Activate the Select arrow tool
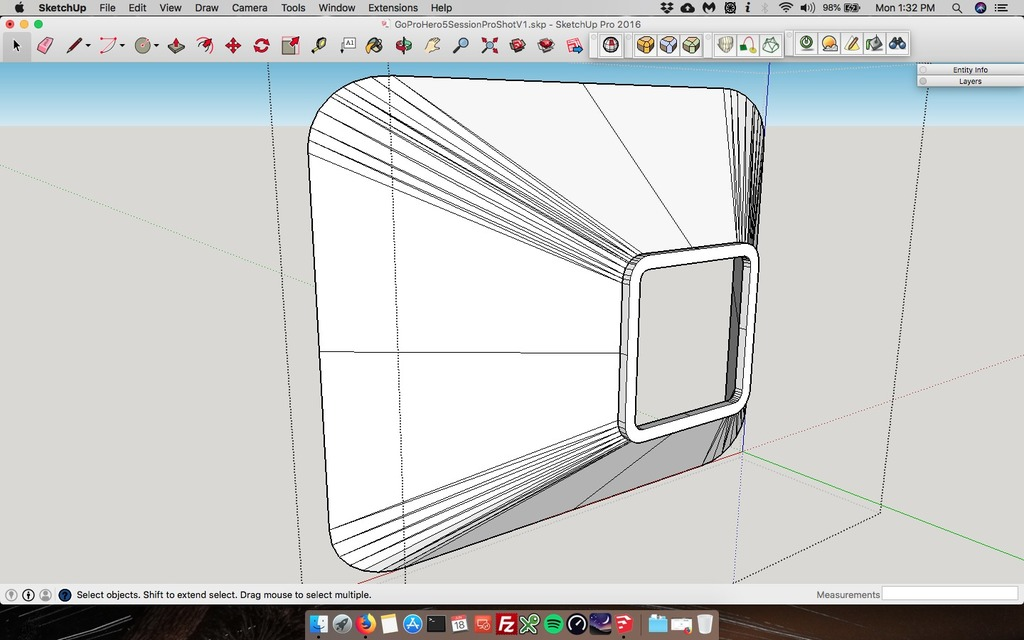This screenshot has height=640, width=1024. (16, 45)
